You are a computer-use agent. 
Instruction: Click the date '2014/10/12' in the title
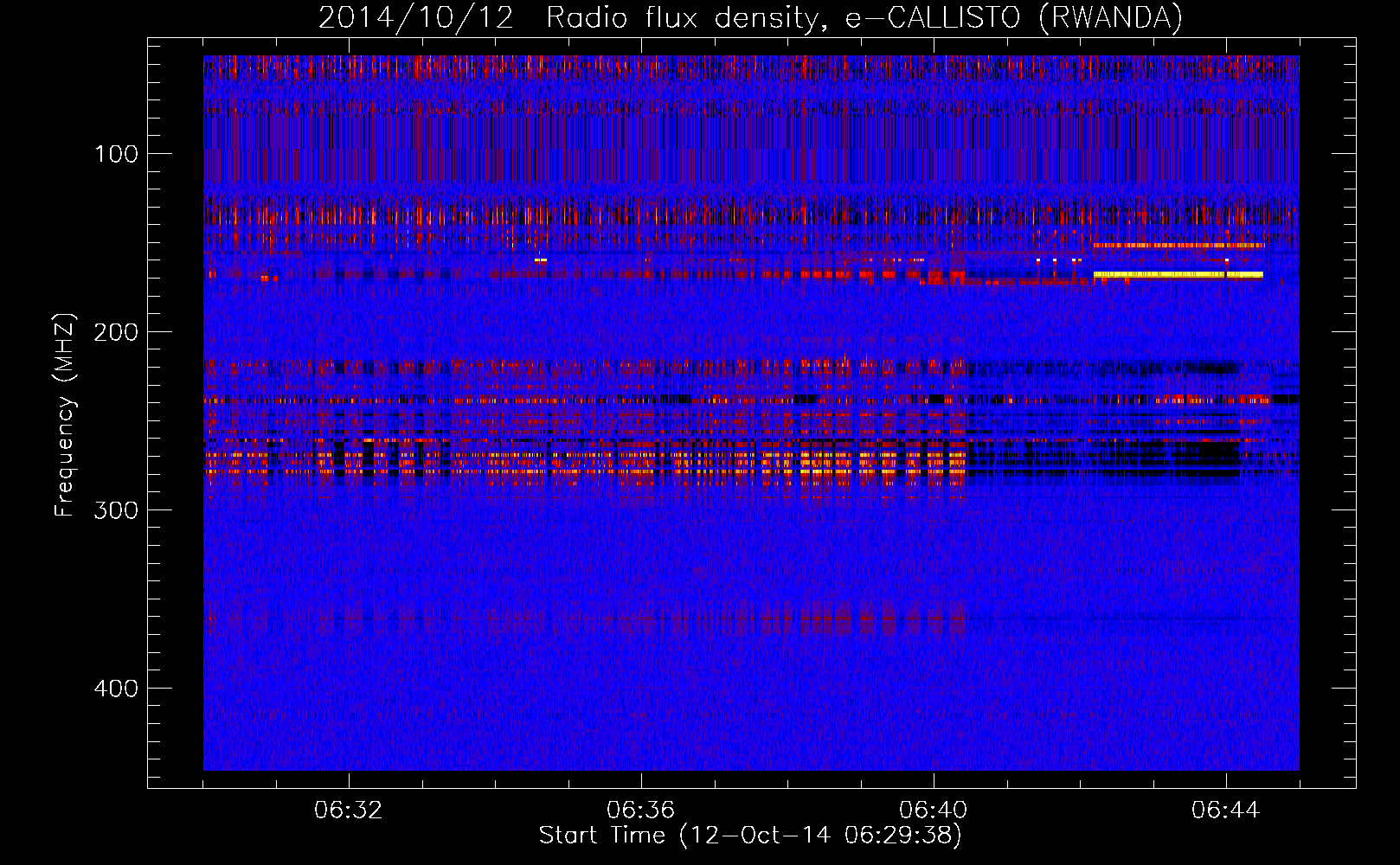coord(416,18)
